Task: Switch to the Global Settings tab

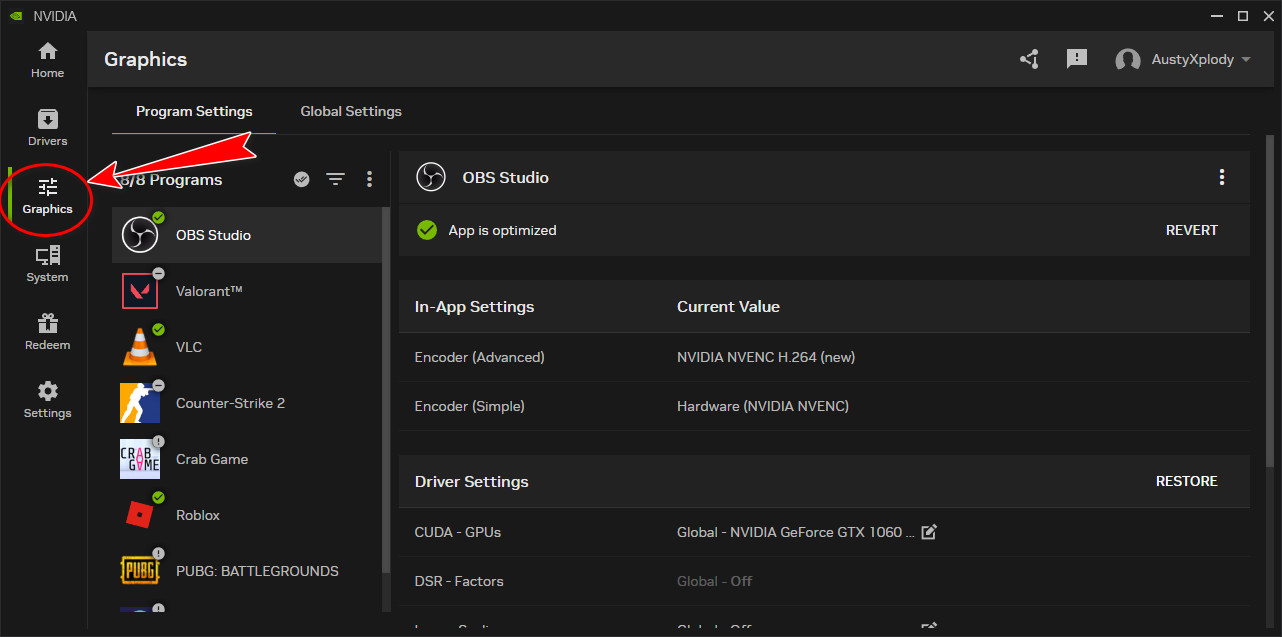Action: tap(351, 111)
